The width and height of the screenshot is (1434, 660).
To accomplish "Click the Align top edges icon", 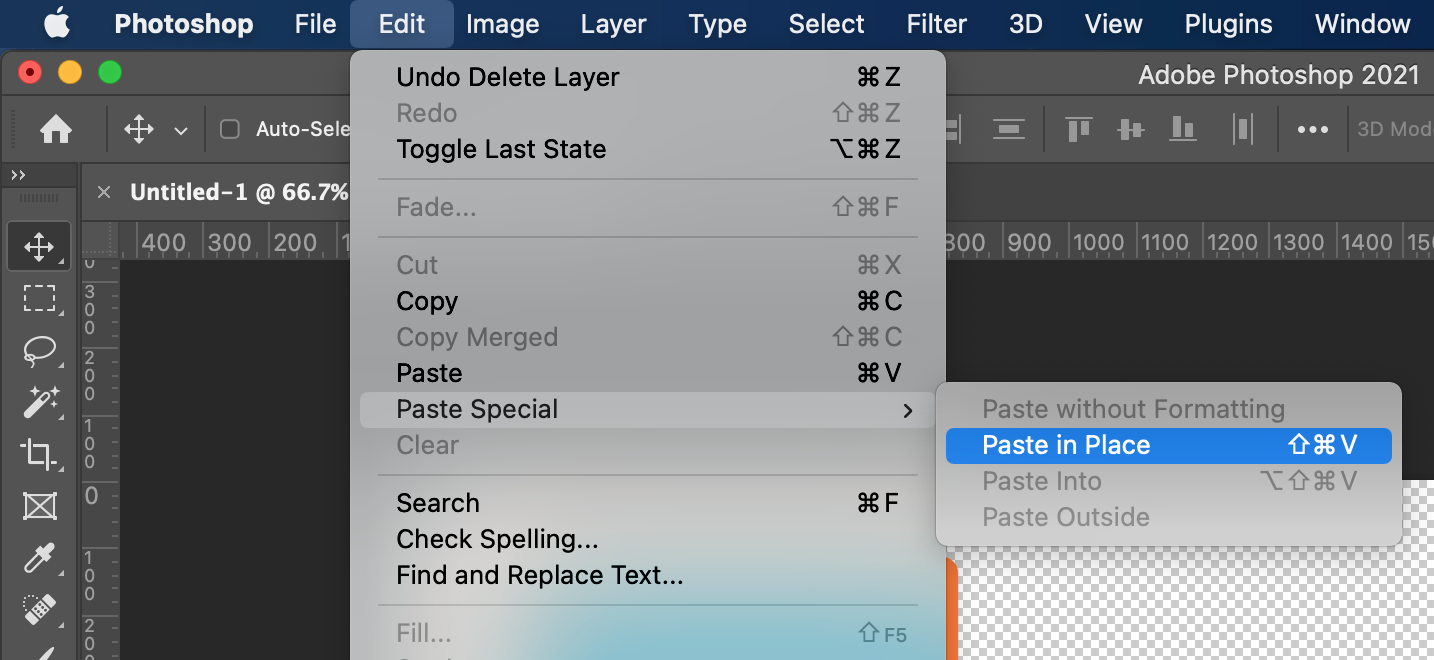I will point(1078,129).
